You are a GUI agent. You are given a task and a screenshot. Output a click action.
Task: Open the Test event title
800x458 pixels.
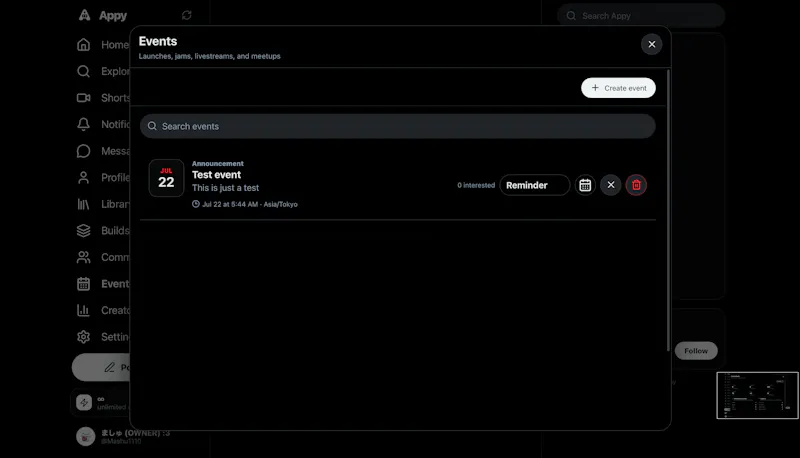[216, 174]
